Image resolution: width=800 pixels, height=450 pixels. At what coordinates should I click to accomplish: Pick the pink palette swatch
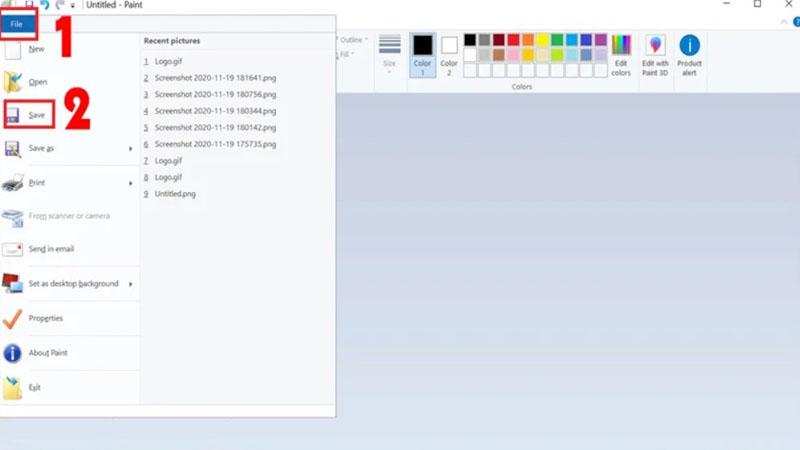[x=513, y=55]
